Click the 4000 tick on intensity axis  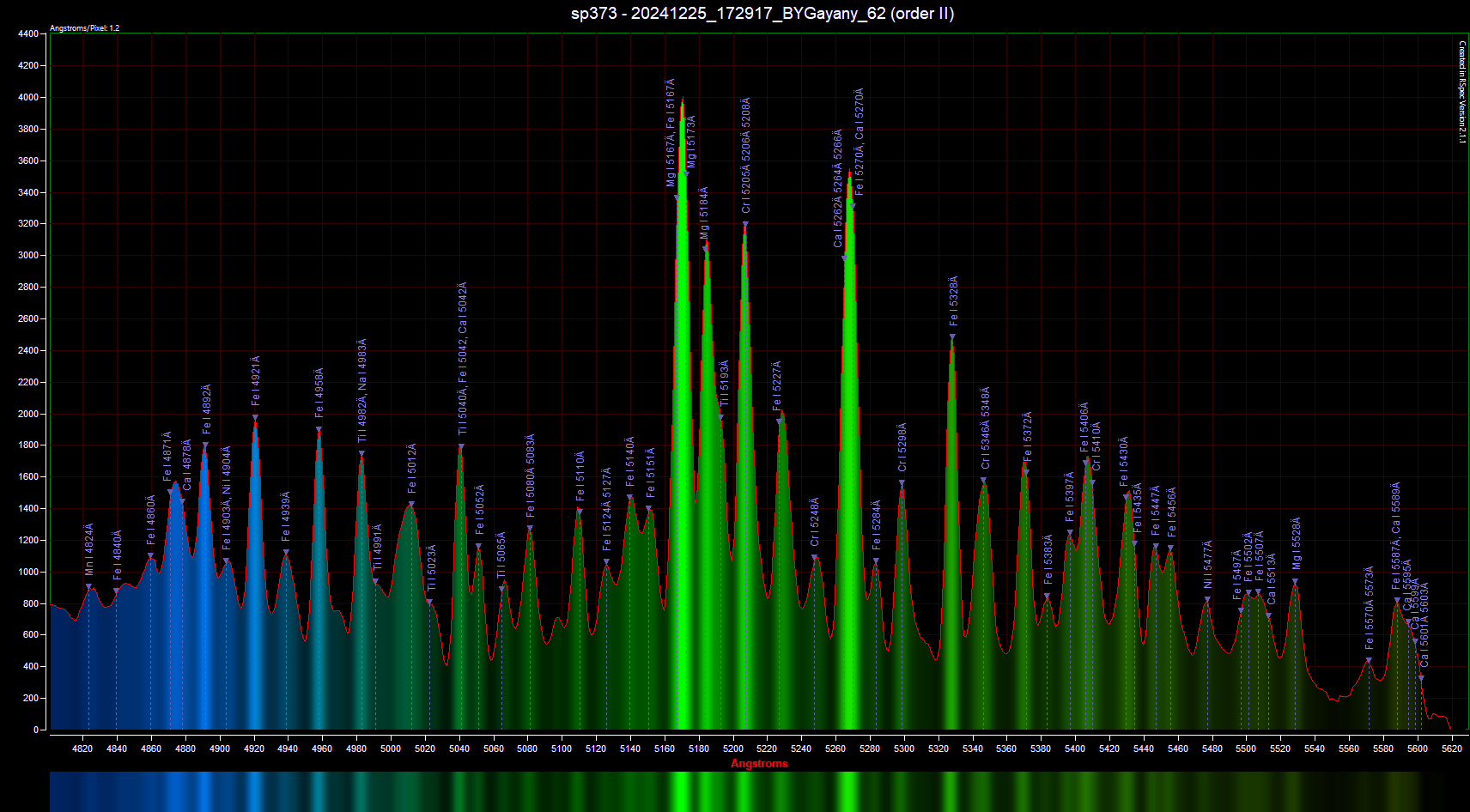point(28,98)
